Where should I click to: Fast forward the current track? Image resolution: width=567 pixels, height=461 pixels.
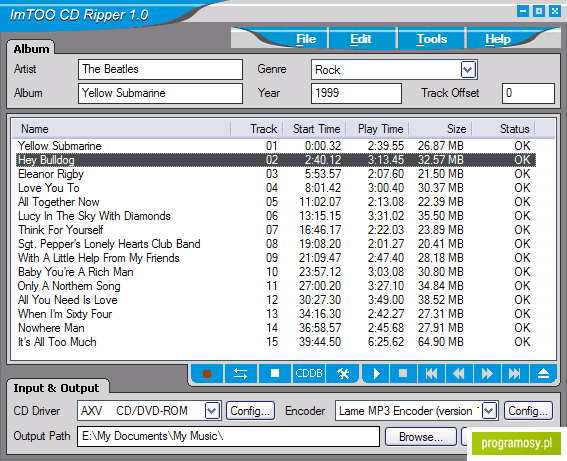(x=487, y=373)
